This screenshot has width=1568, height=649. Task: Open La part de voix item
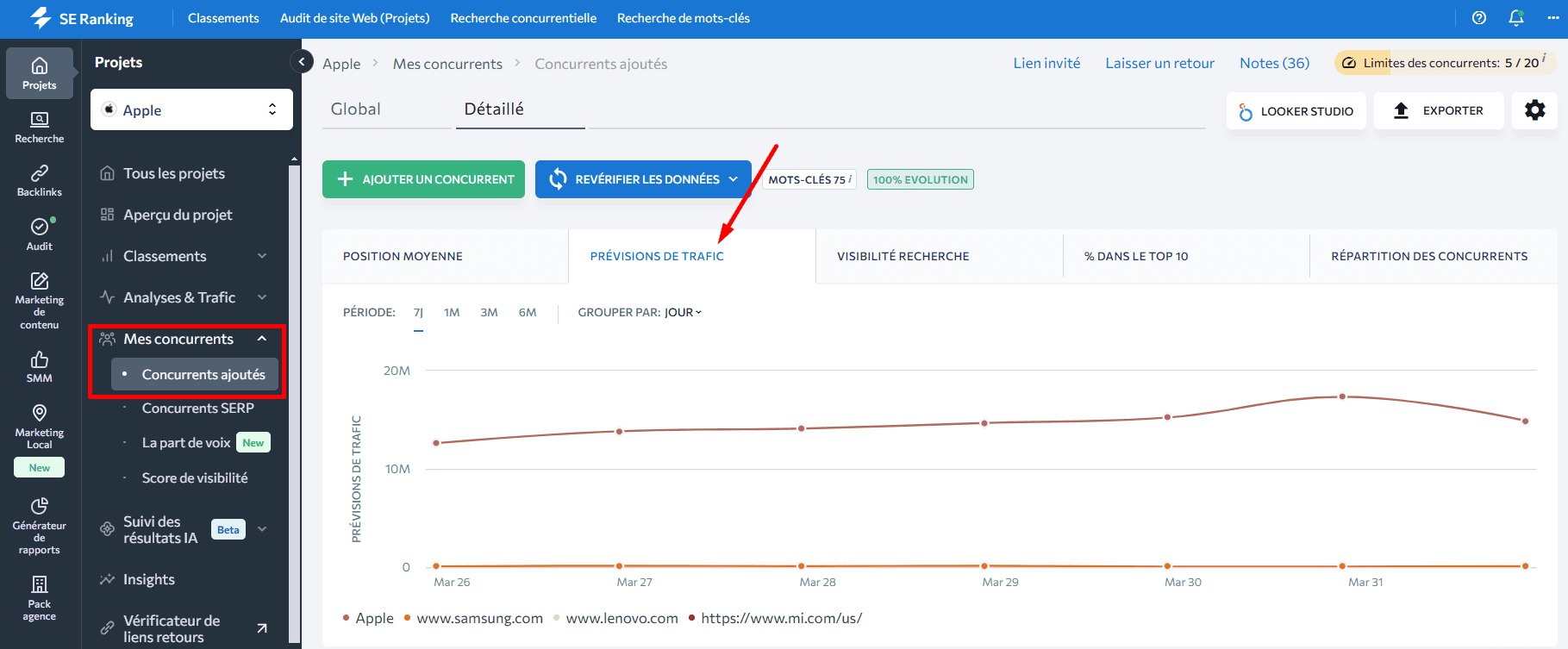point(186,442)
